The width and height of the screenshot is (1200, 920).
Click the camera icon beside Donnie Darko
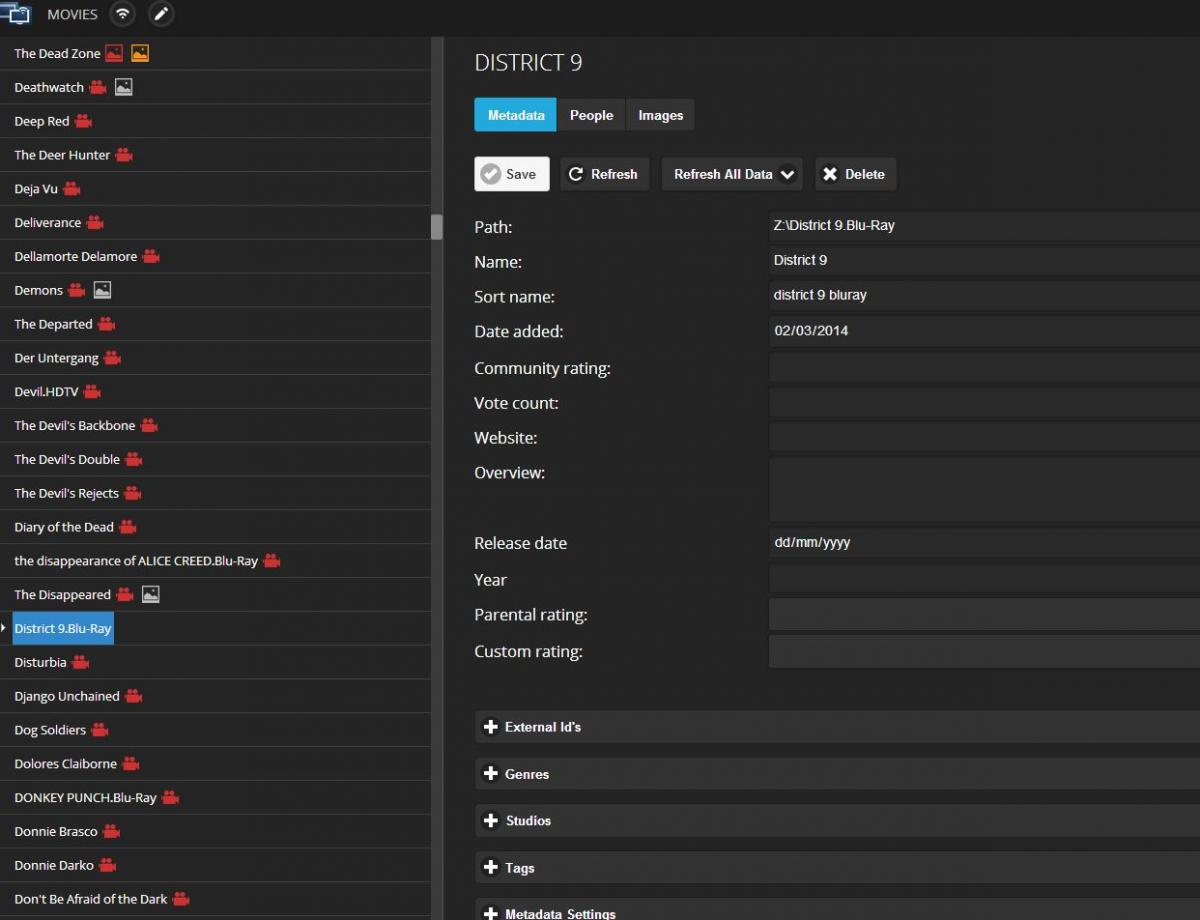click(x=110, y=865)
